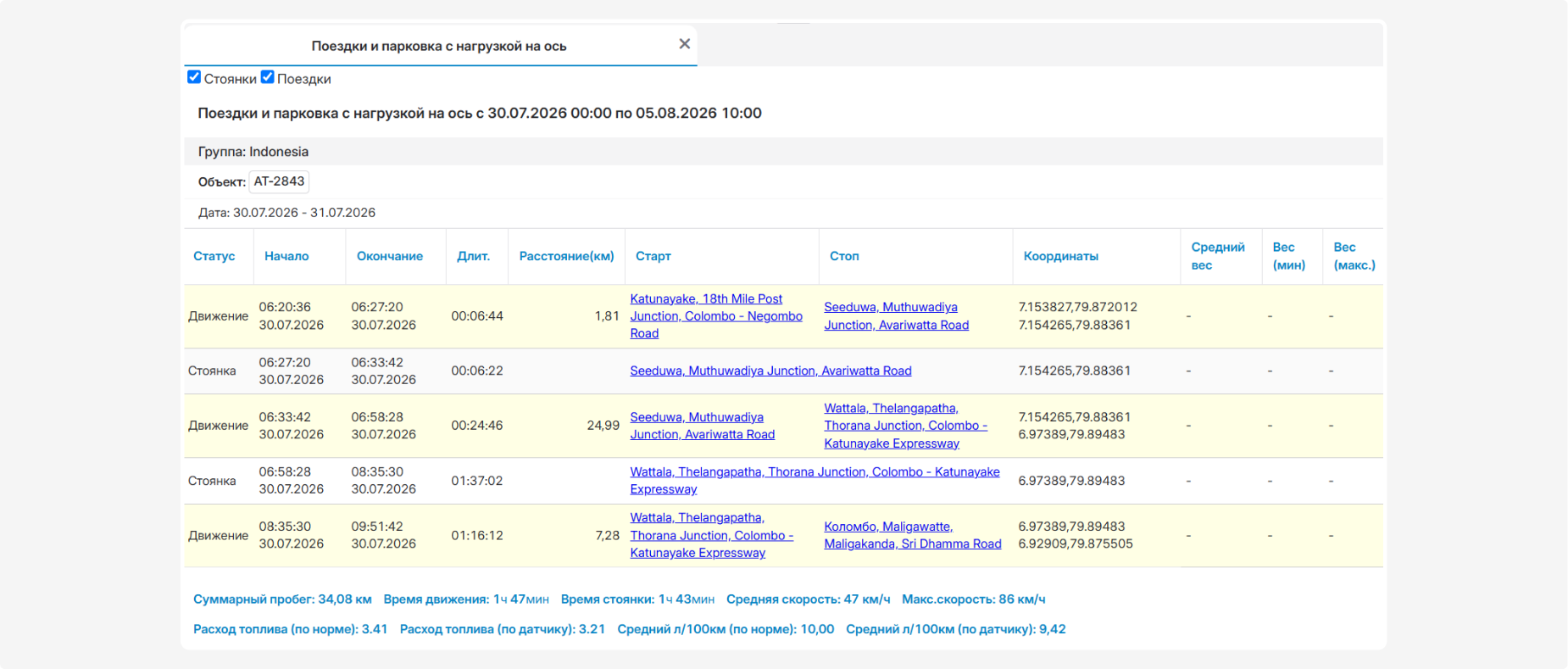Viewport: 1568px width, 669px height.
Task: Sort by the Окончание column header
Action: pyautogui.click(x=390, y=256)
